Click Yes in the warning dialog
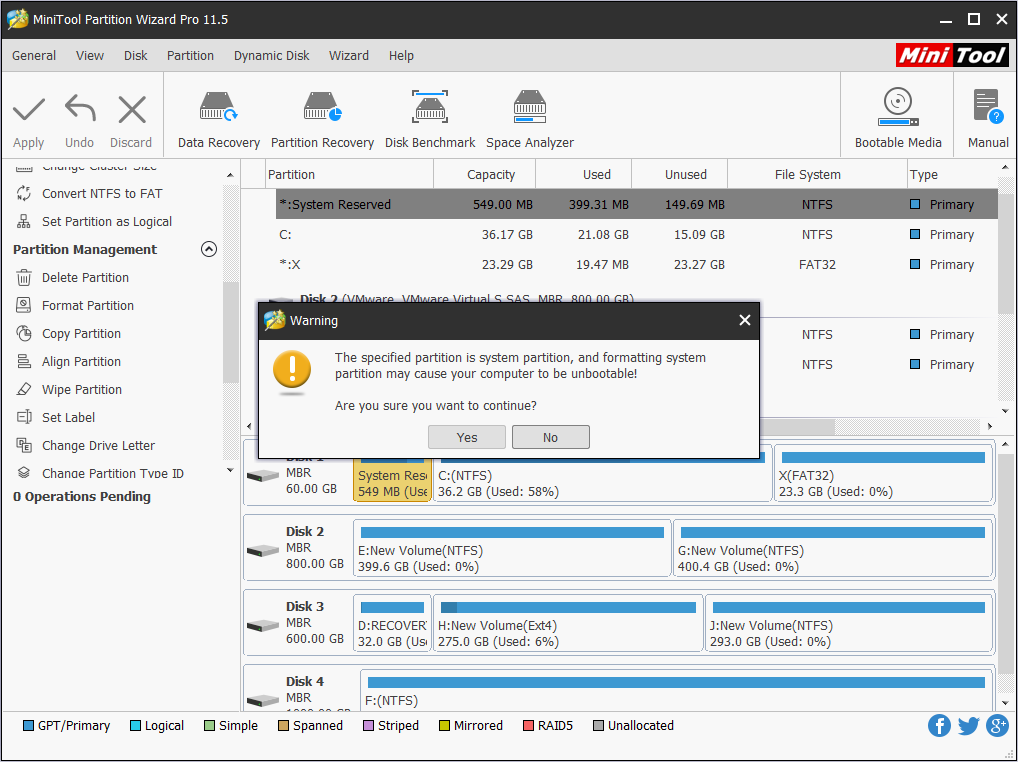1018x762 pixels. [467, 437]
